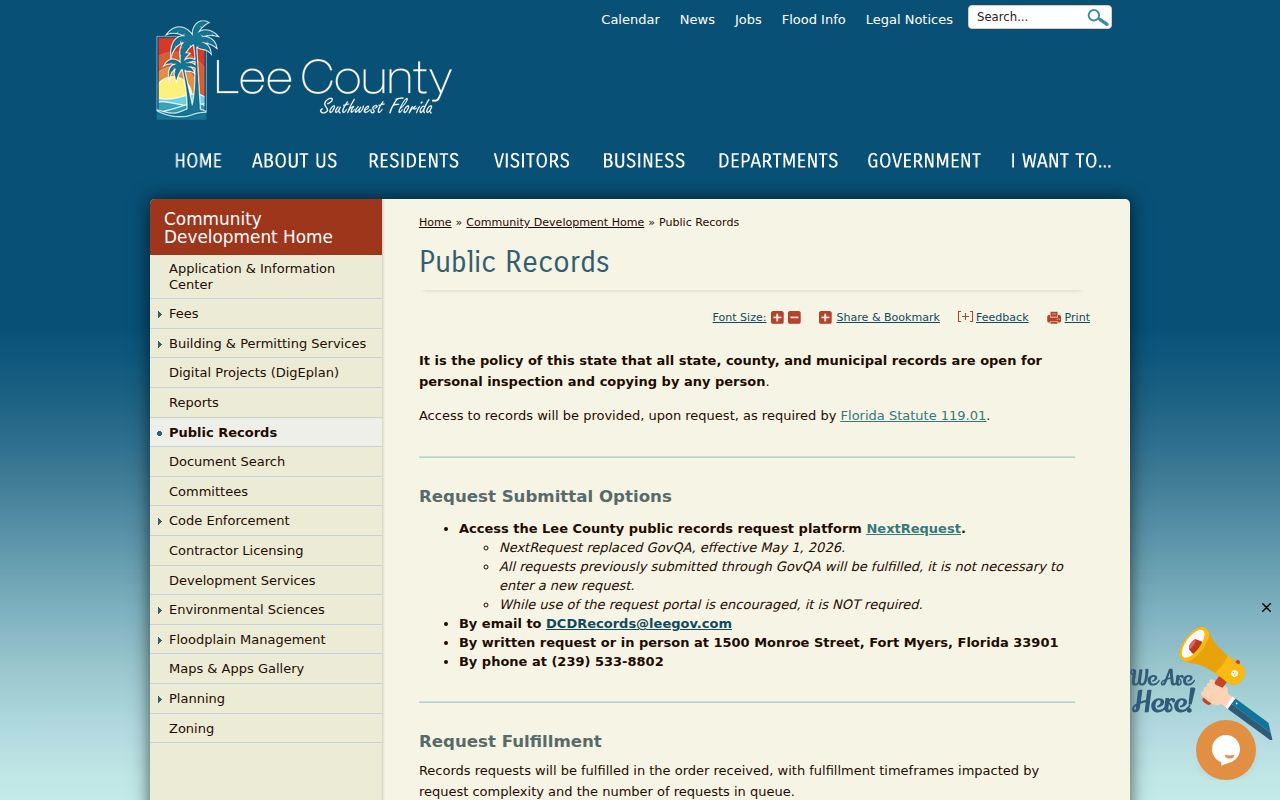This screenshot has height=800, width=1280.
Task: Select Document Search in sidebar
Action: [266, 462]
